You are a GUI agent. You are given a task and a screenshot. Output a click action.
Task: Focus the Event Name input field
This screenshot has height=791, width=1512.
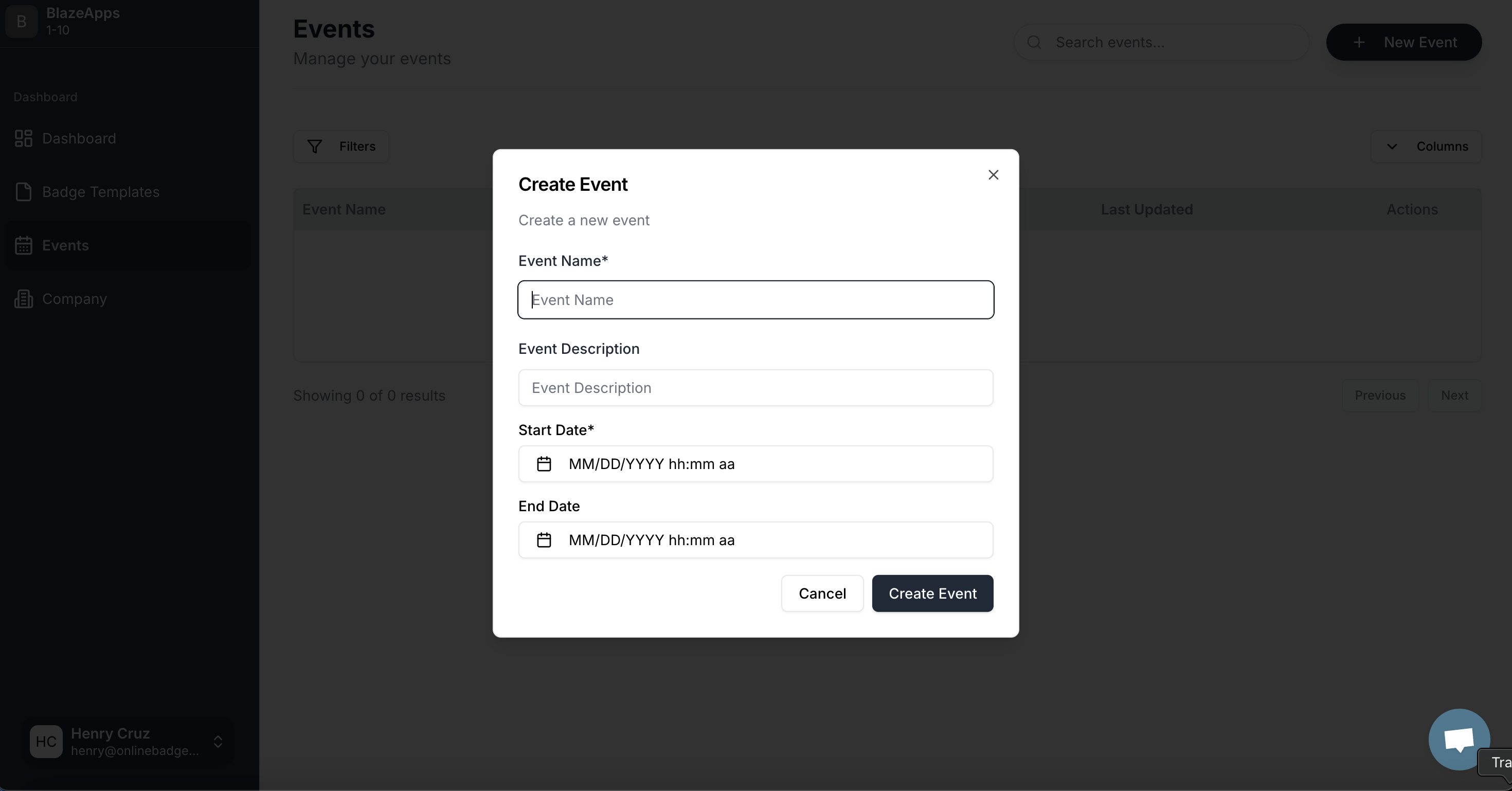(x=755, y=300)
